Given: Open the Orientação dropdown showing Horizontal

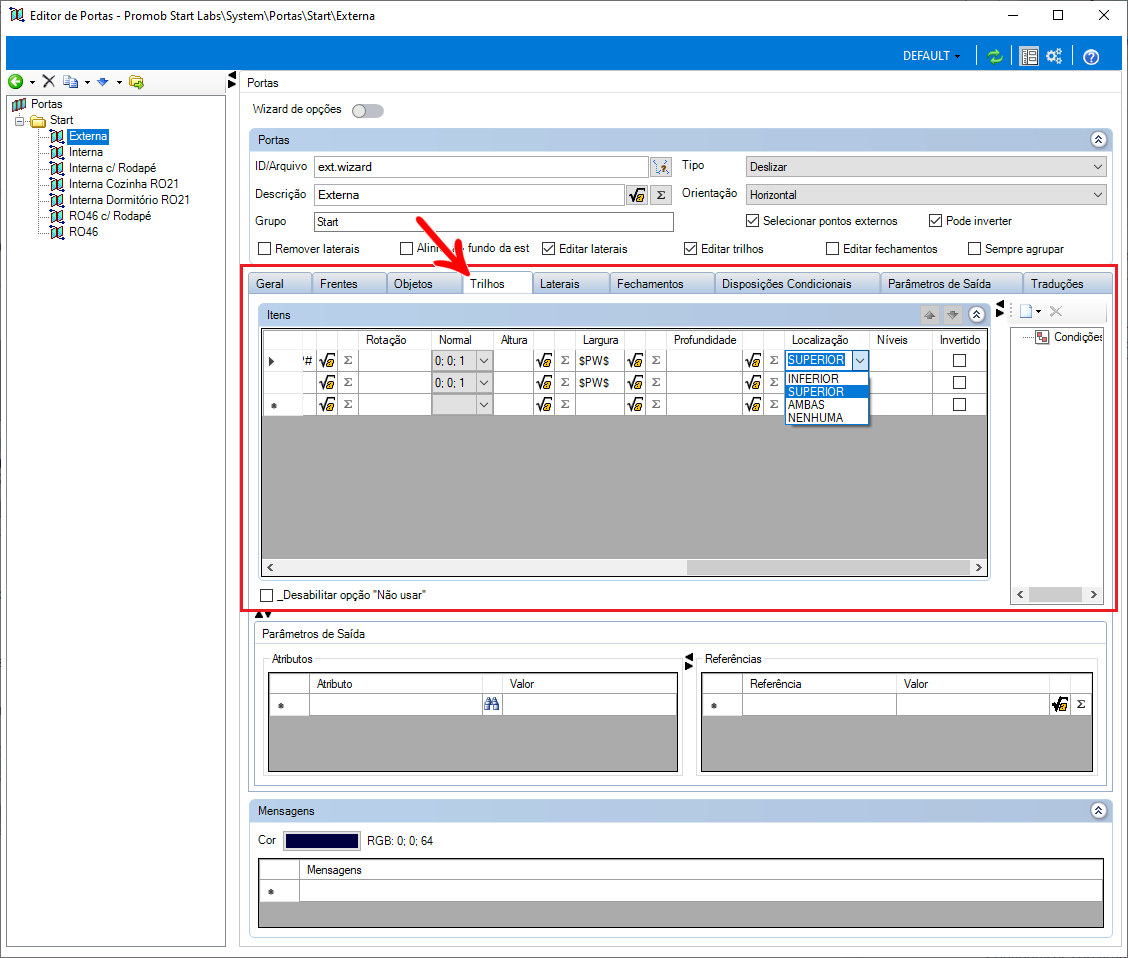Looking at the screenshot, I should 926,195.
